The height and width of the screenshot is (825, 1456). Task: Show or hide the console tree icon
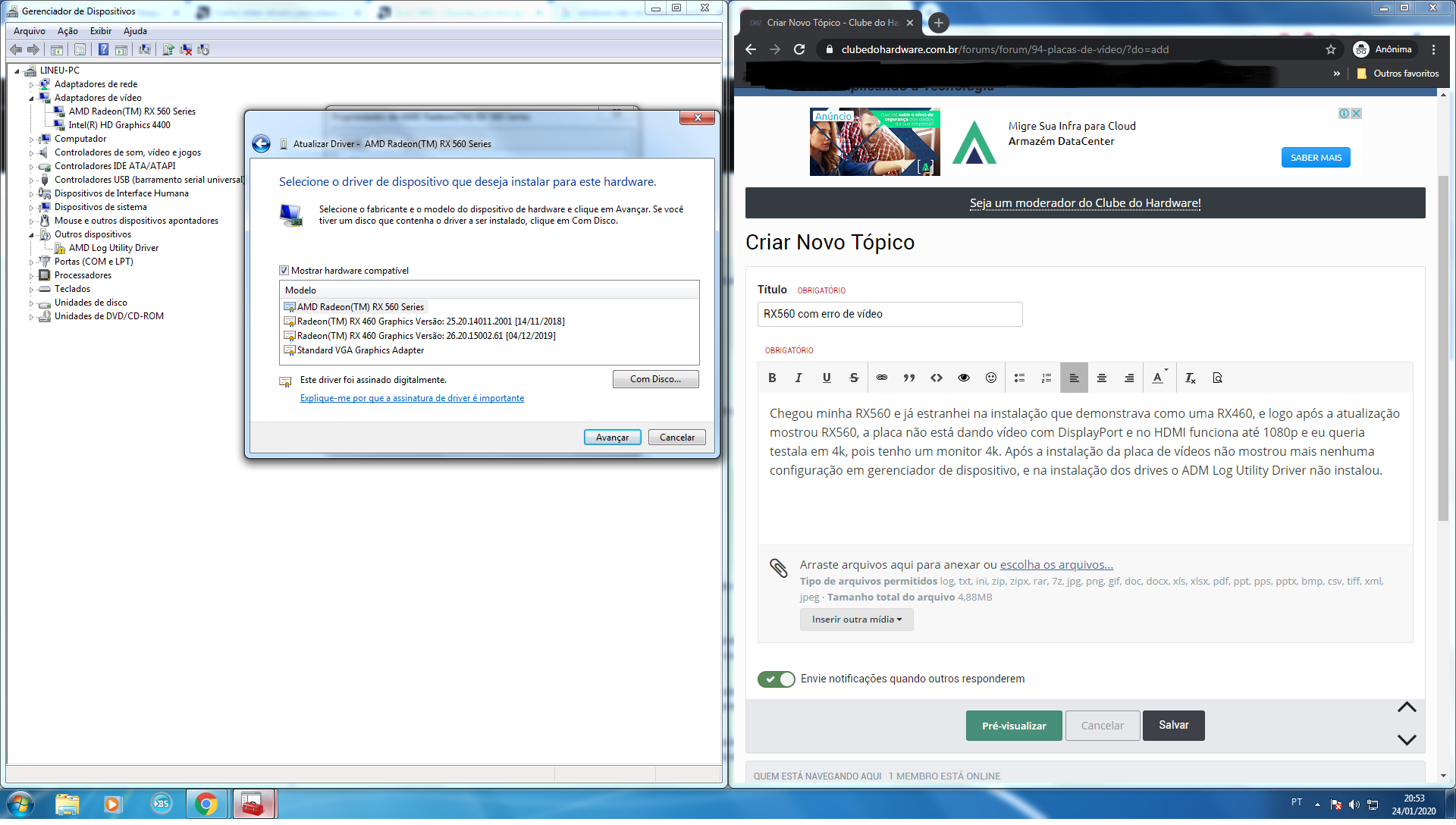57,50
